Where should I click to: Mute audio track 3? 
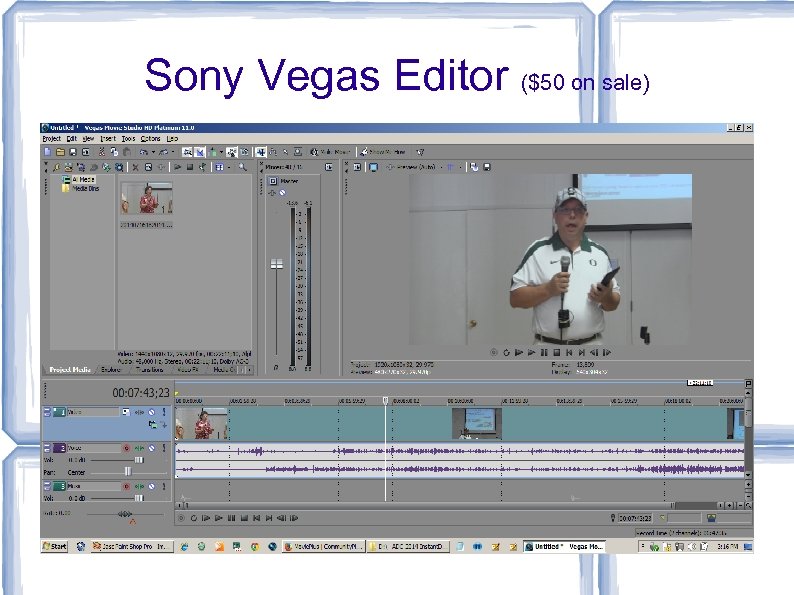coord(151,486)
